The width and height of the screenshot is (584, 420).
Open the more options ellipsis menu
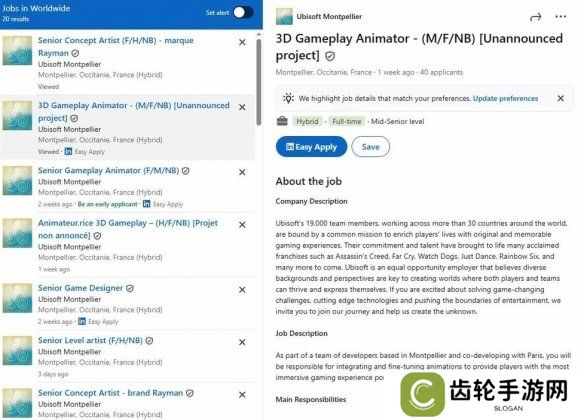tap(561, 17)
